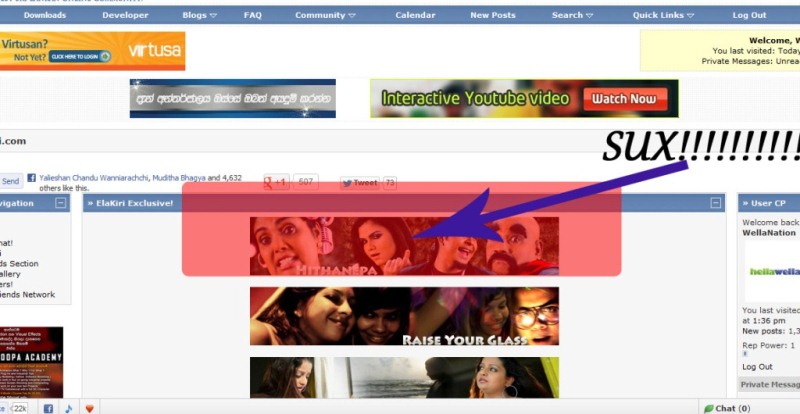Open Muditha Bhagya's profile link
Image resolution: width=800 pixels, height=414 pixels.
[x=179, y=178]
